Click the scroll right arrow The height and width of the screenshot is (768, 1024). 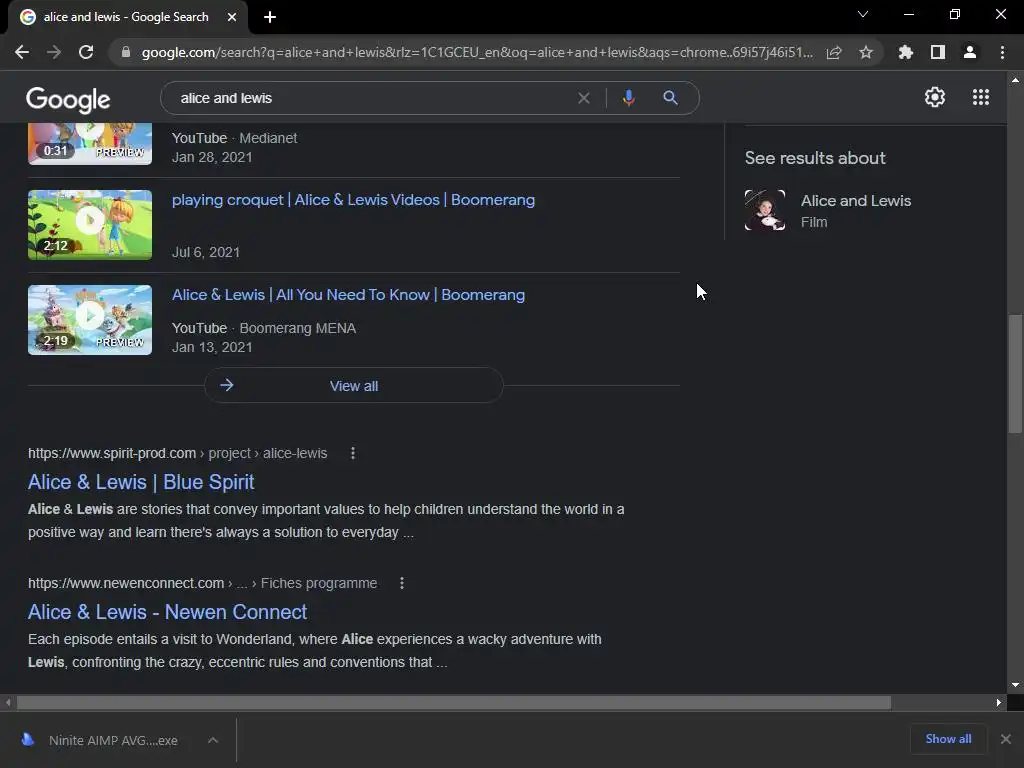pos(999,703)
